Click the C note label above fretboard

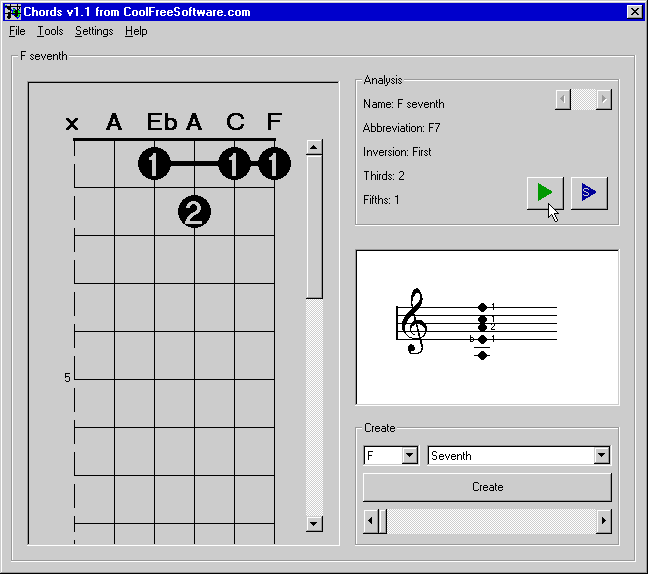tap(235, 121)
